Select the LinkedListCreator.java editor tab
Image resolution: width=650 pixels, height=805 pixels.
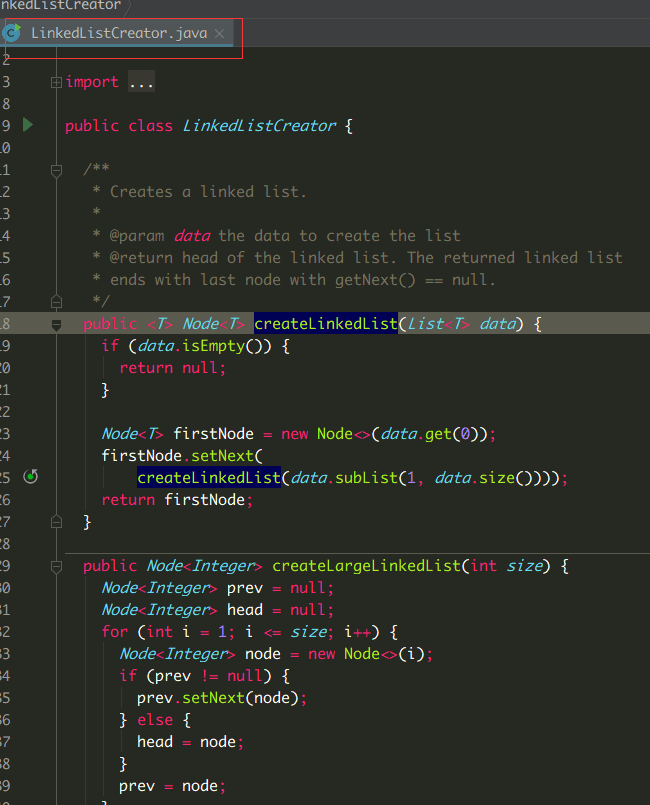(118, 33)
